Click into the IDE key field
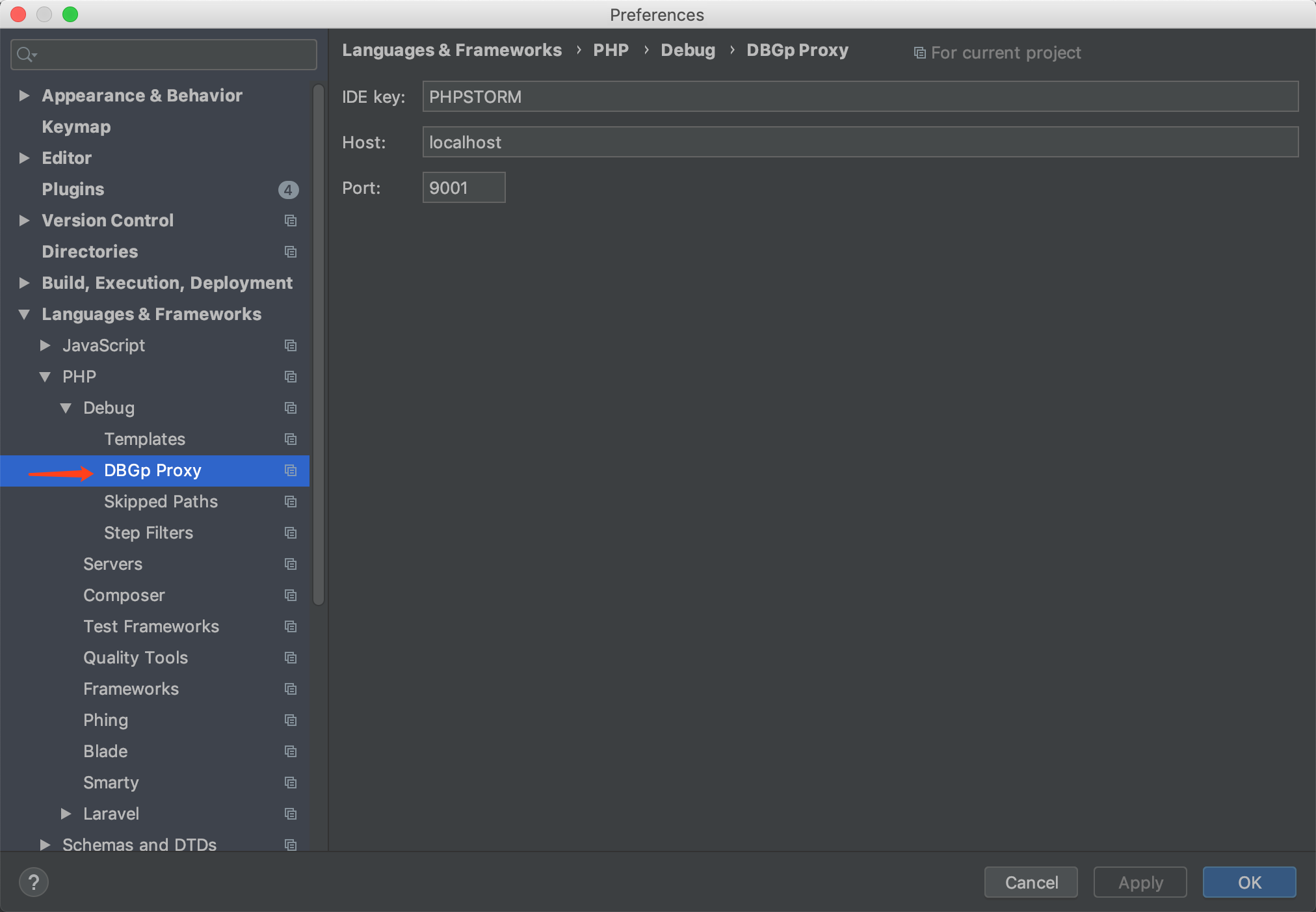Image resolution: width=1316 pixels, height=912 pixels. pos(860,97)
